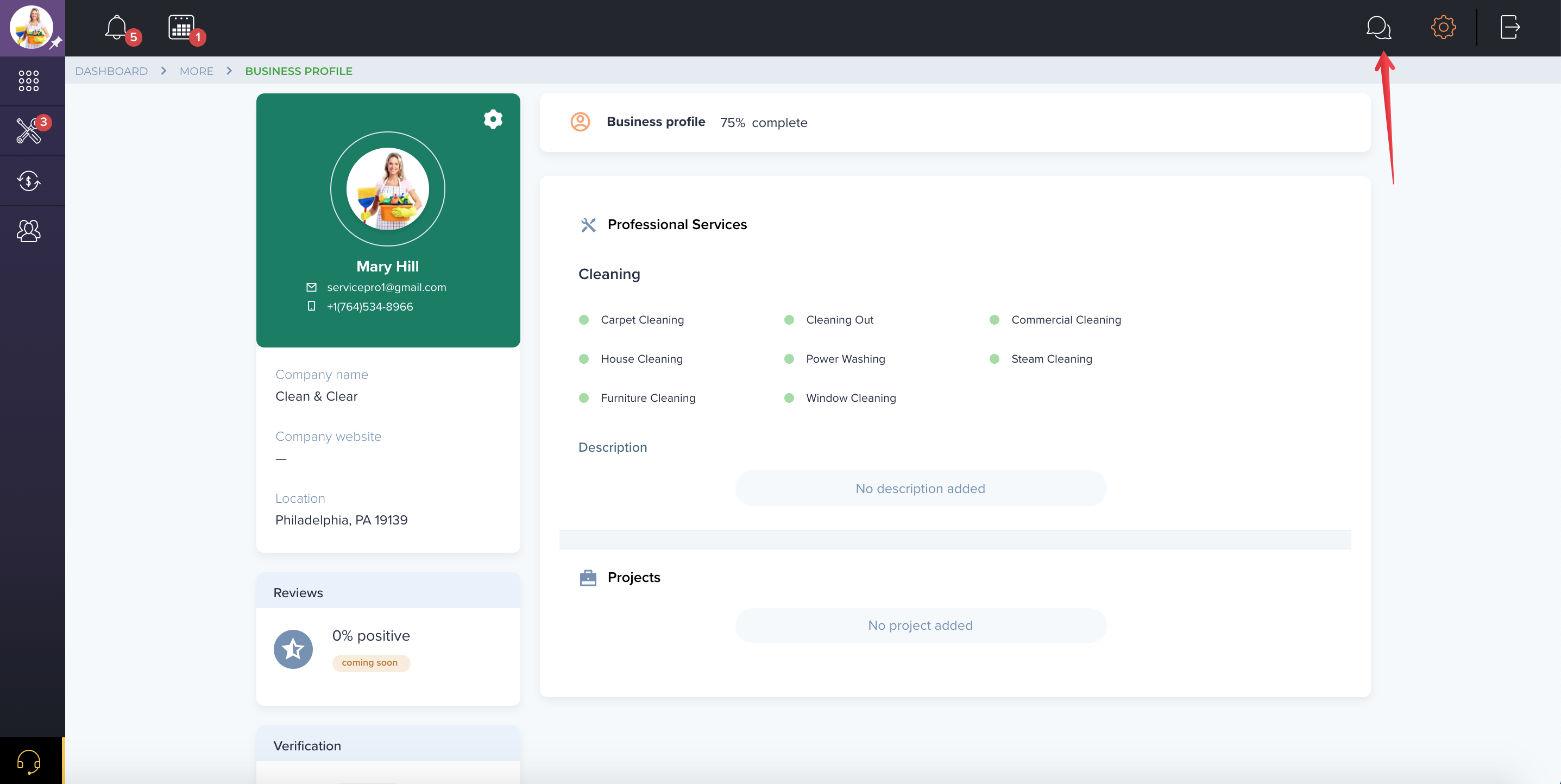1561x784 pixels.
Task: Open the notifications bell
Action: pos(116,28)
